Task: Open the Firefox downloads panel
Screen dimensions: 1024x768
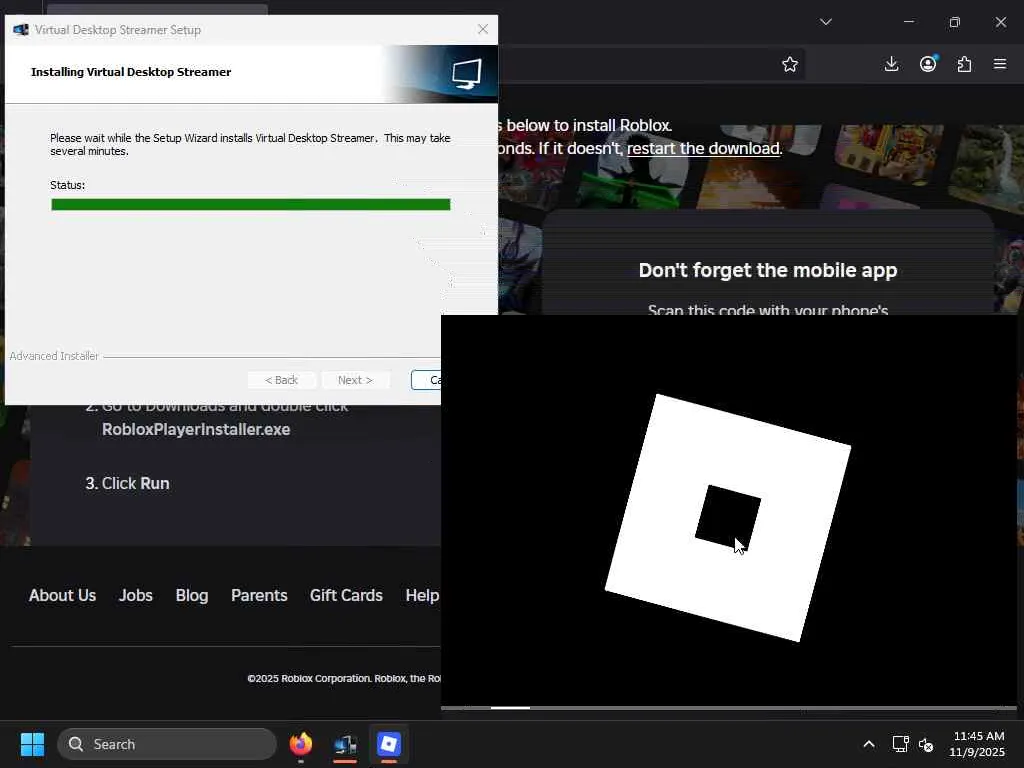Action: tap(891, 64)
